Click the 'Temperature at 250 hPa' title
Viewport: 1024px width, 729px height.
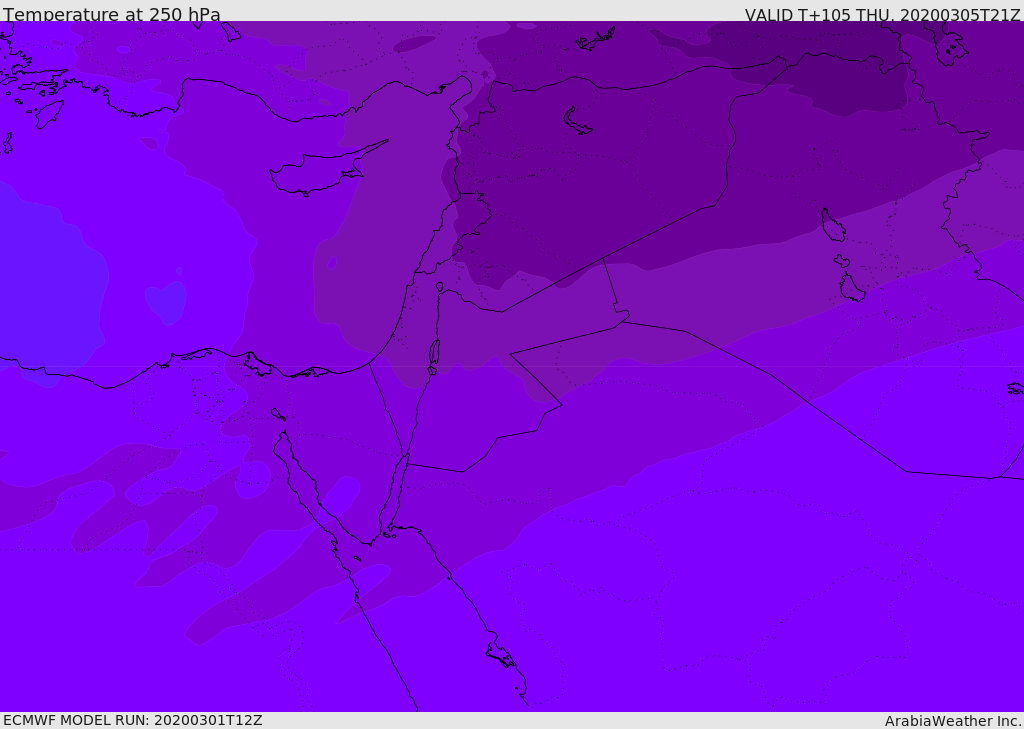pyautogui.click(x=112, y=14)
